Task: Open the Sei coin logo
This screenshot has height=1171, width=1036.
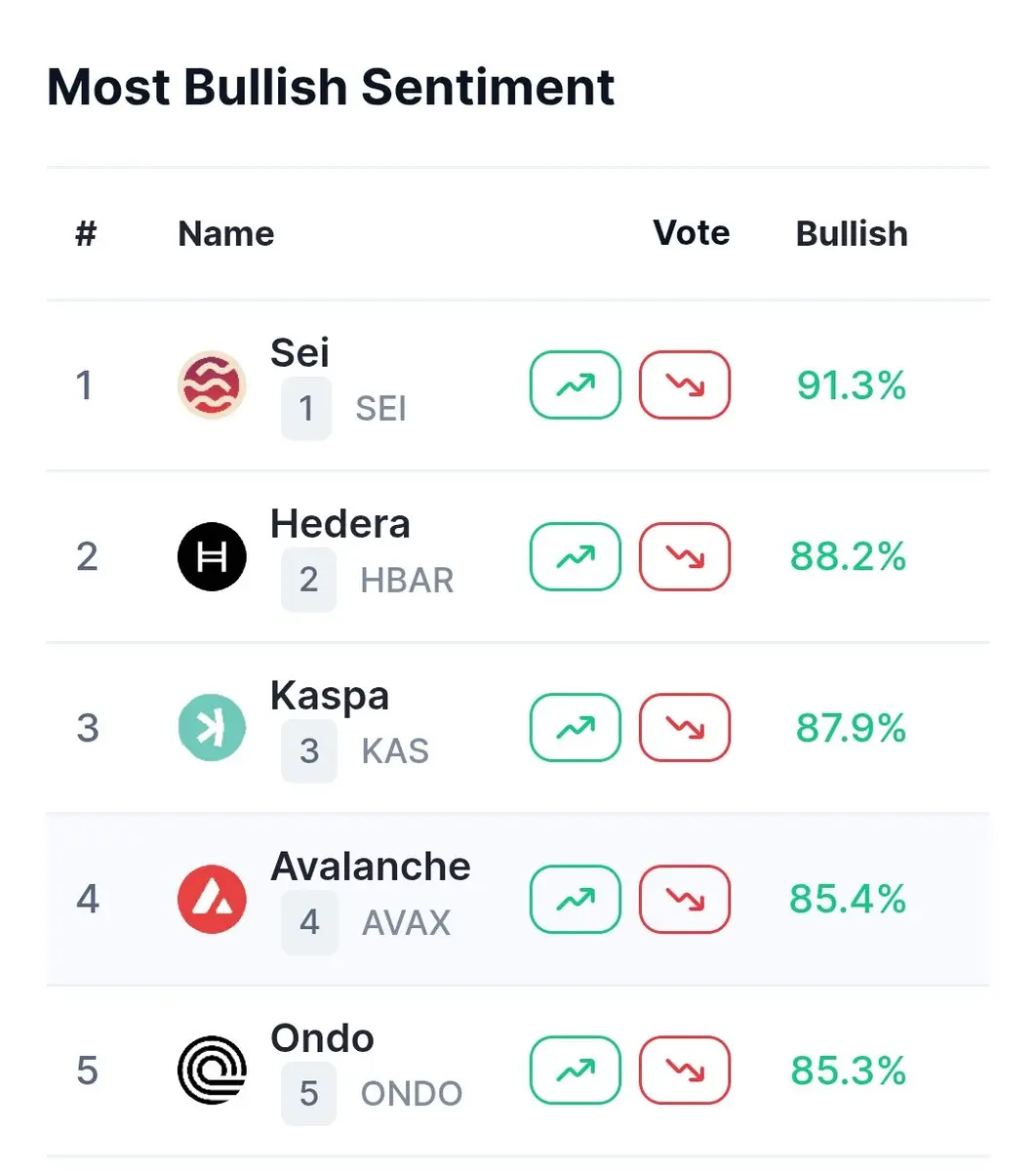Action: 212,385
